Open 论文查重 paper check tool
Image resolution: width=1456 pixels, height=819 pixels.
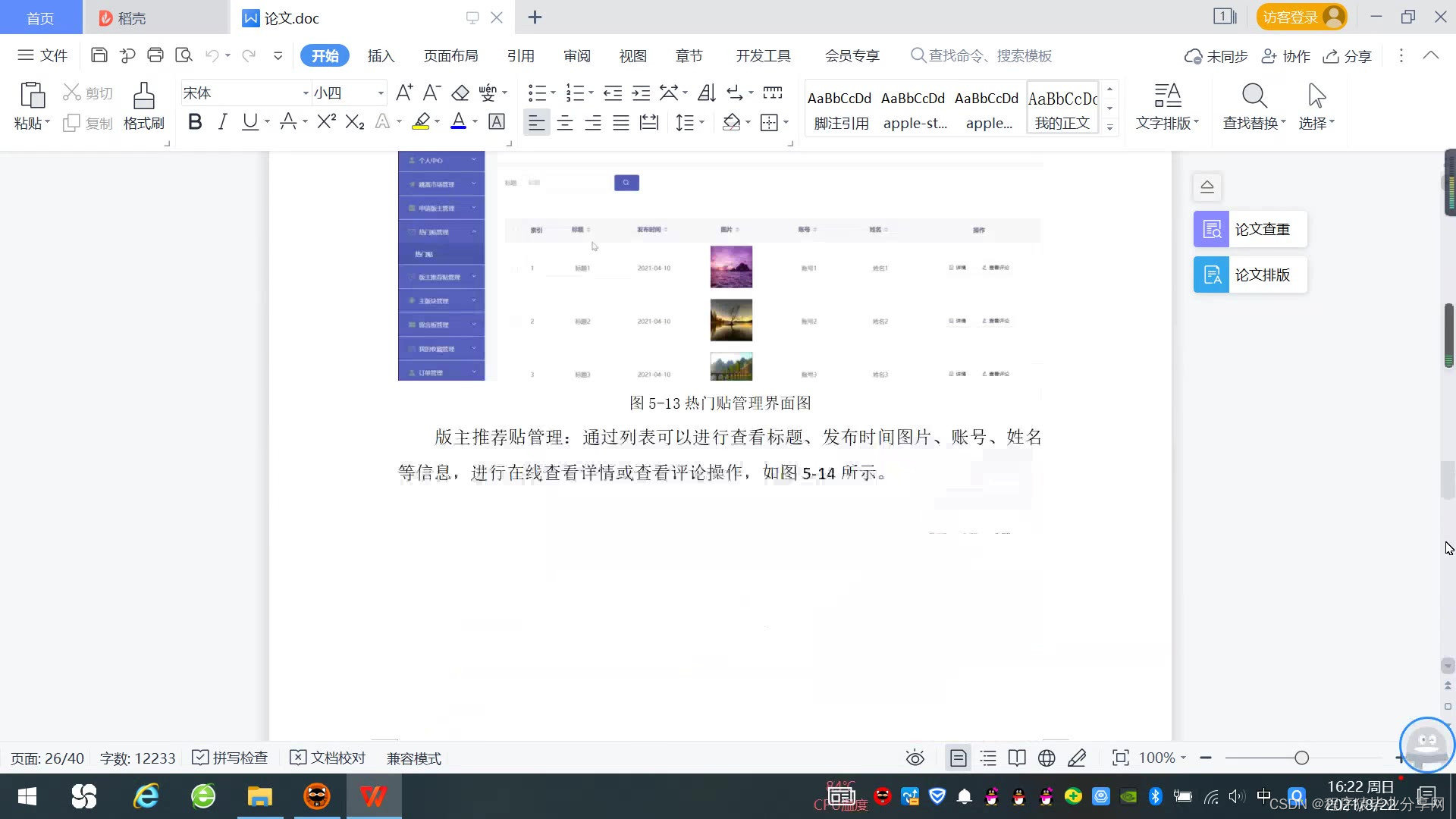pyautogui.click(x=1250, y=229)
